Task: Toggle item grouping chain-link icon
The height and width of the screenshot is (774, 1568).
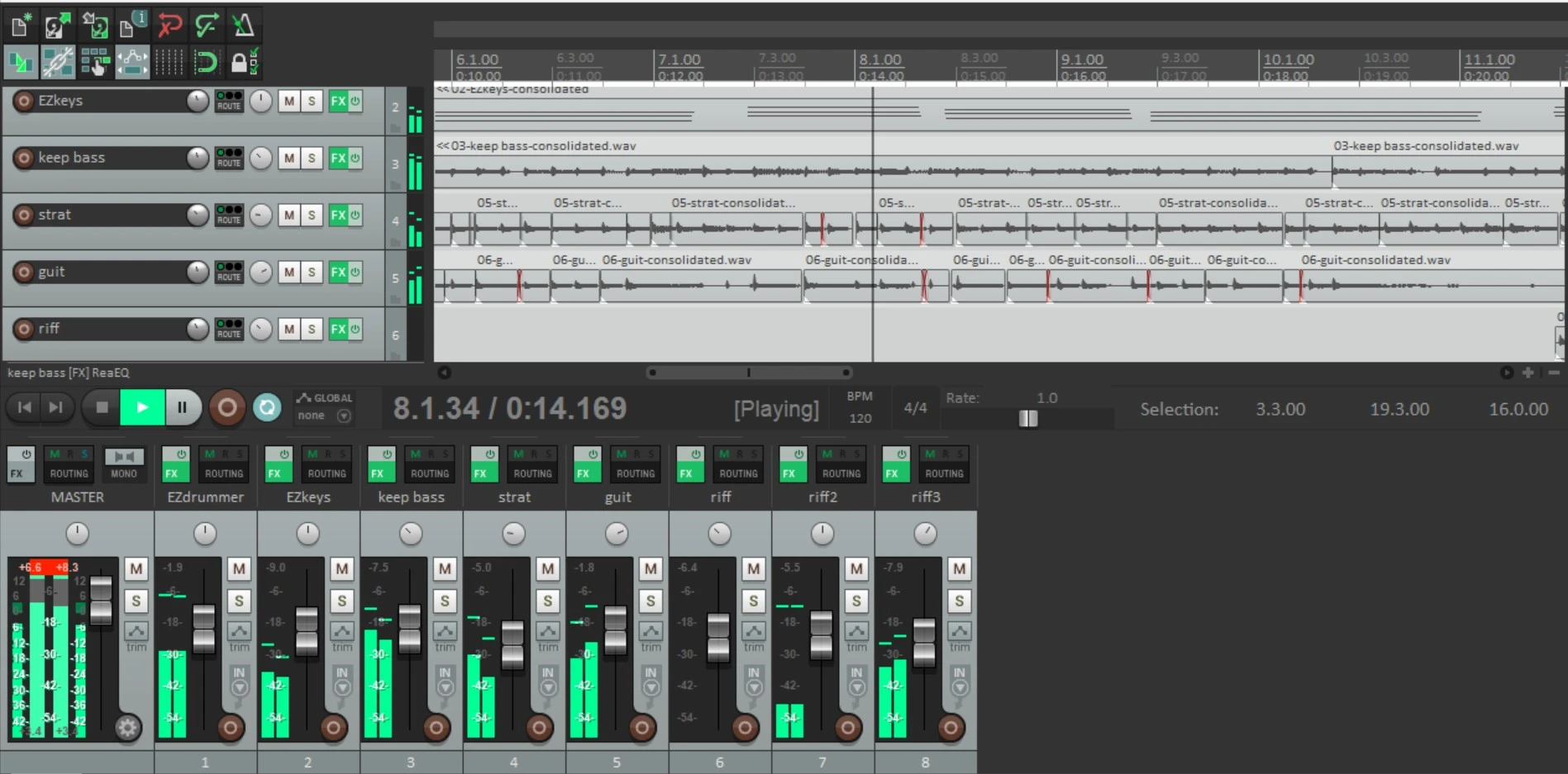Action: click(58, 62)
